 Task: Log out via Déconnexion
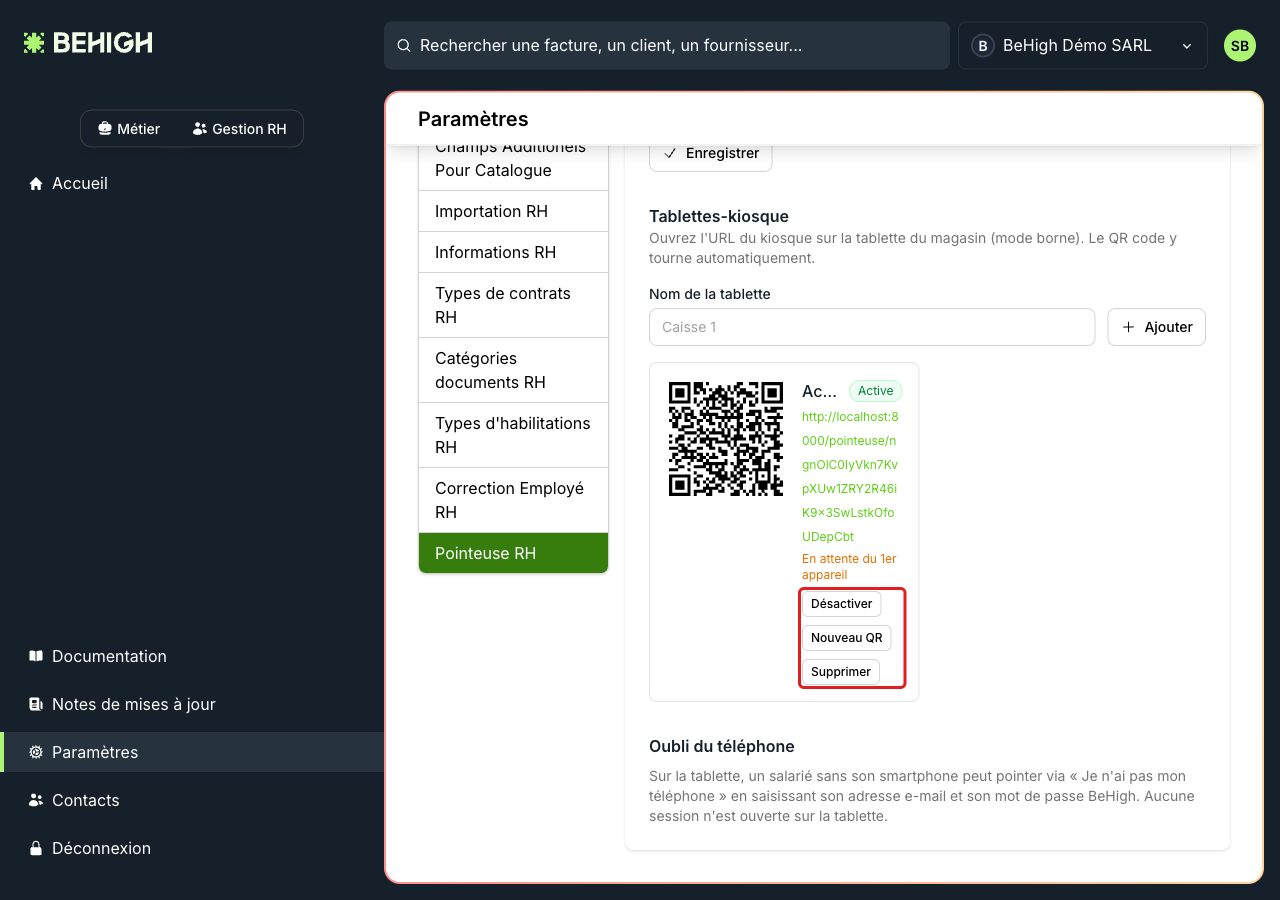click(192, 849)
